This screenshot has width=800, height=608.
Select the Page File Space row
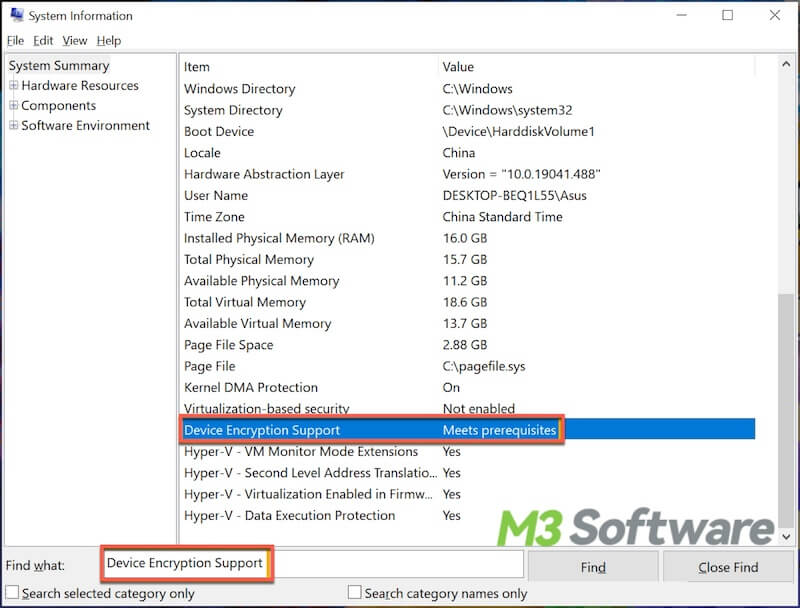(467, 345)
